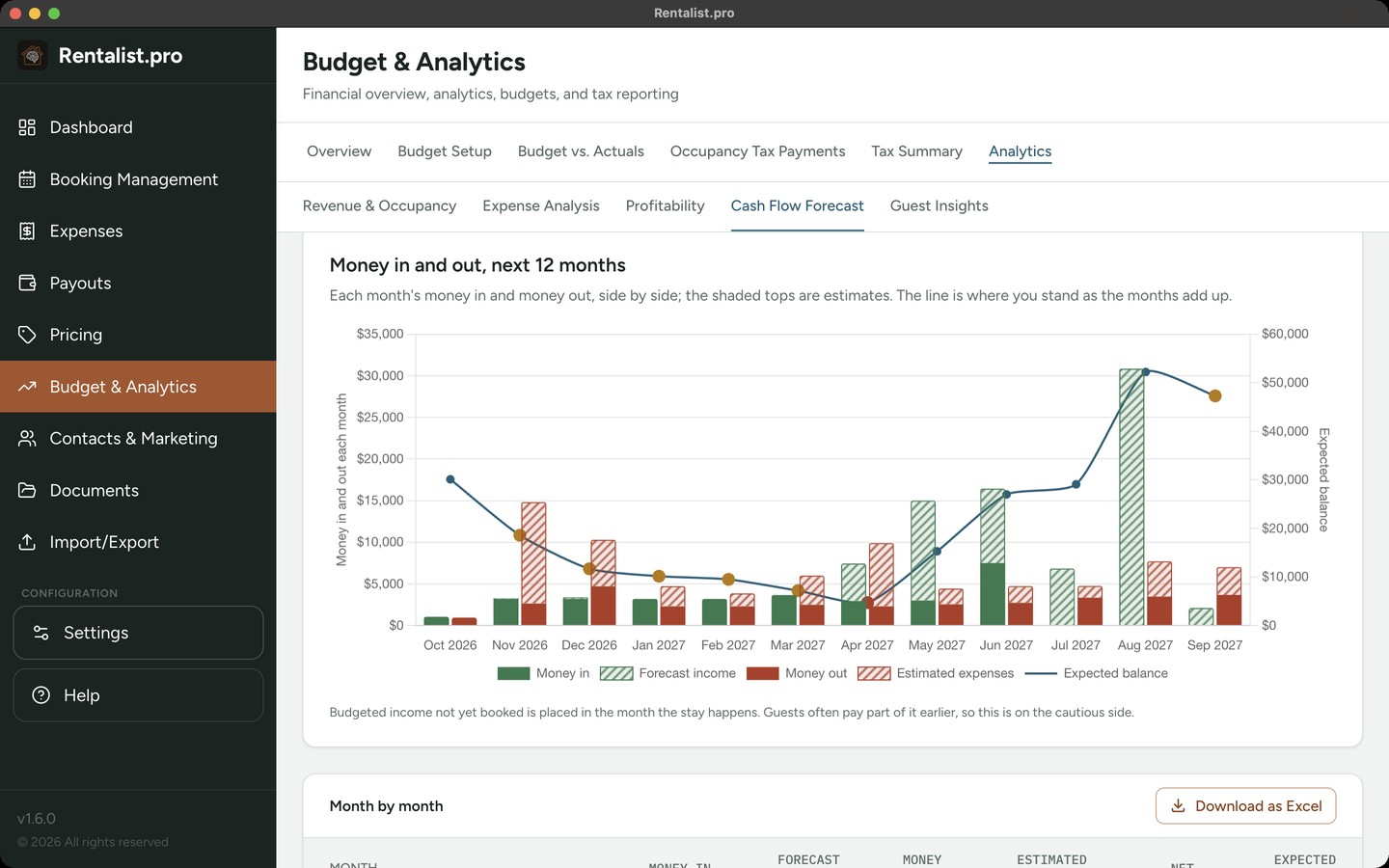Toggle Forecast income legend swatch
Viewport: 1389px width, 868px height.
coord(616,673)
